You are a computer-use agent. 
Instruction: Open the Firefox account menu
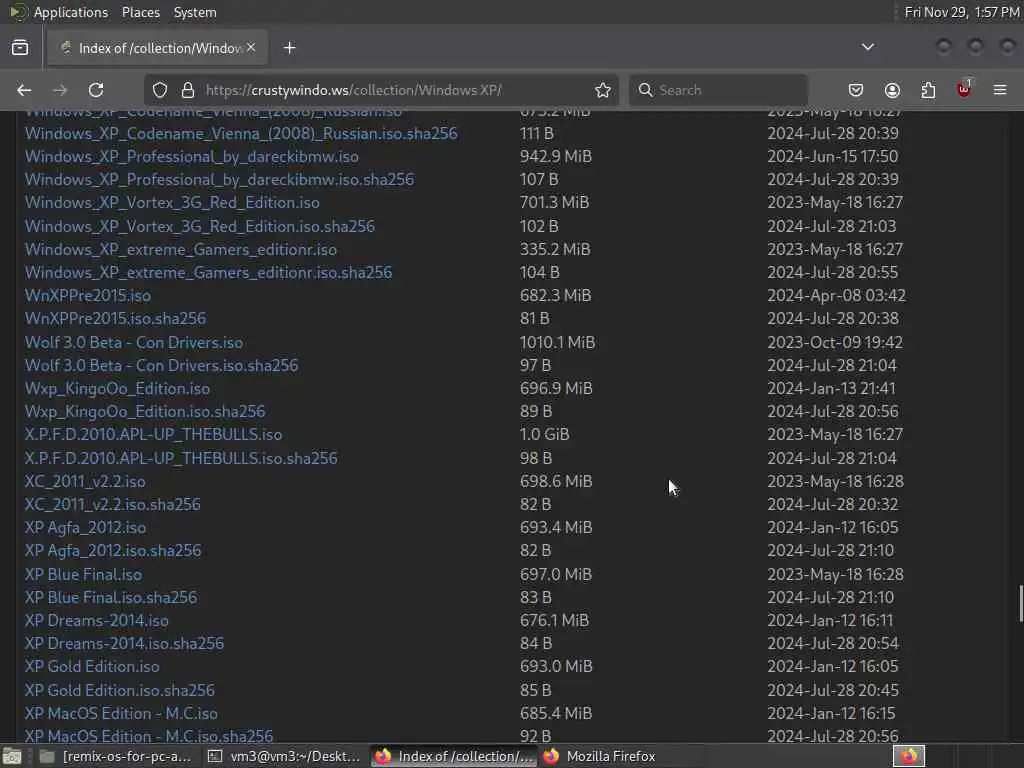pos(892,90)
